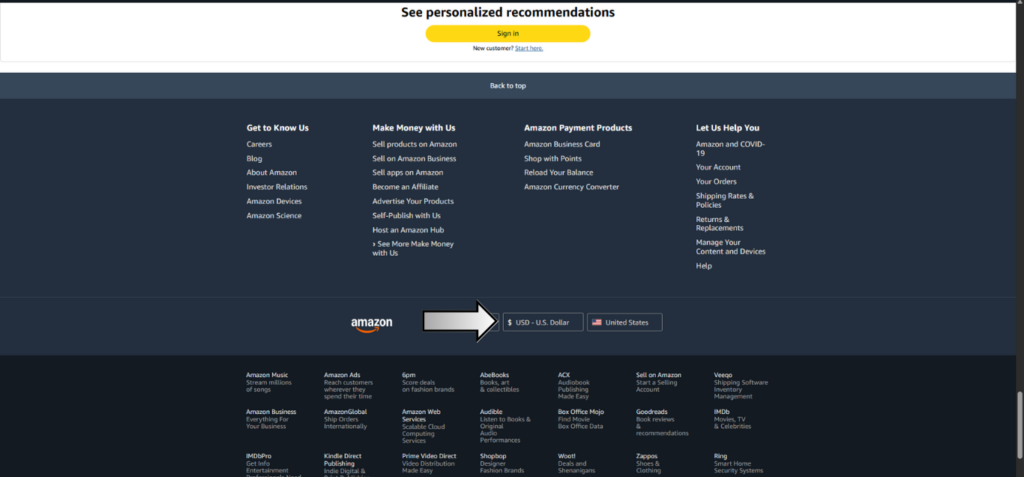Open Returns & Replacements link

coord(720,223)
